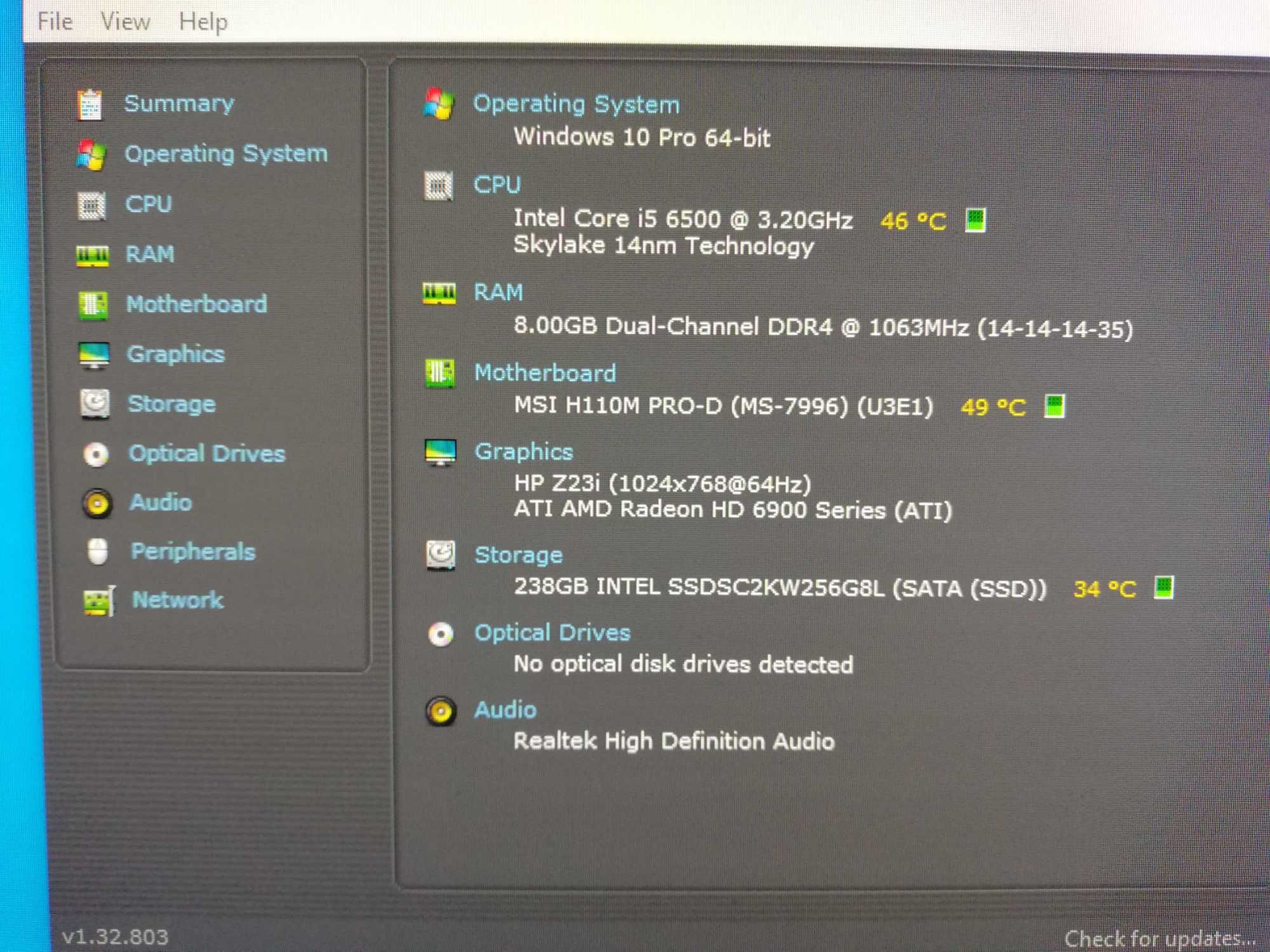
Task: Click the Windows 10 Pro 64-bit text
Action: tap(642, 137)
